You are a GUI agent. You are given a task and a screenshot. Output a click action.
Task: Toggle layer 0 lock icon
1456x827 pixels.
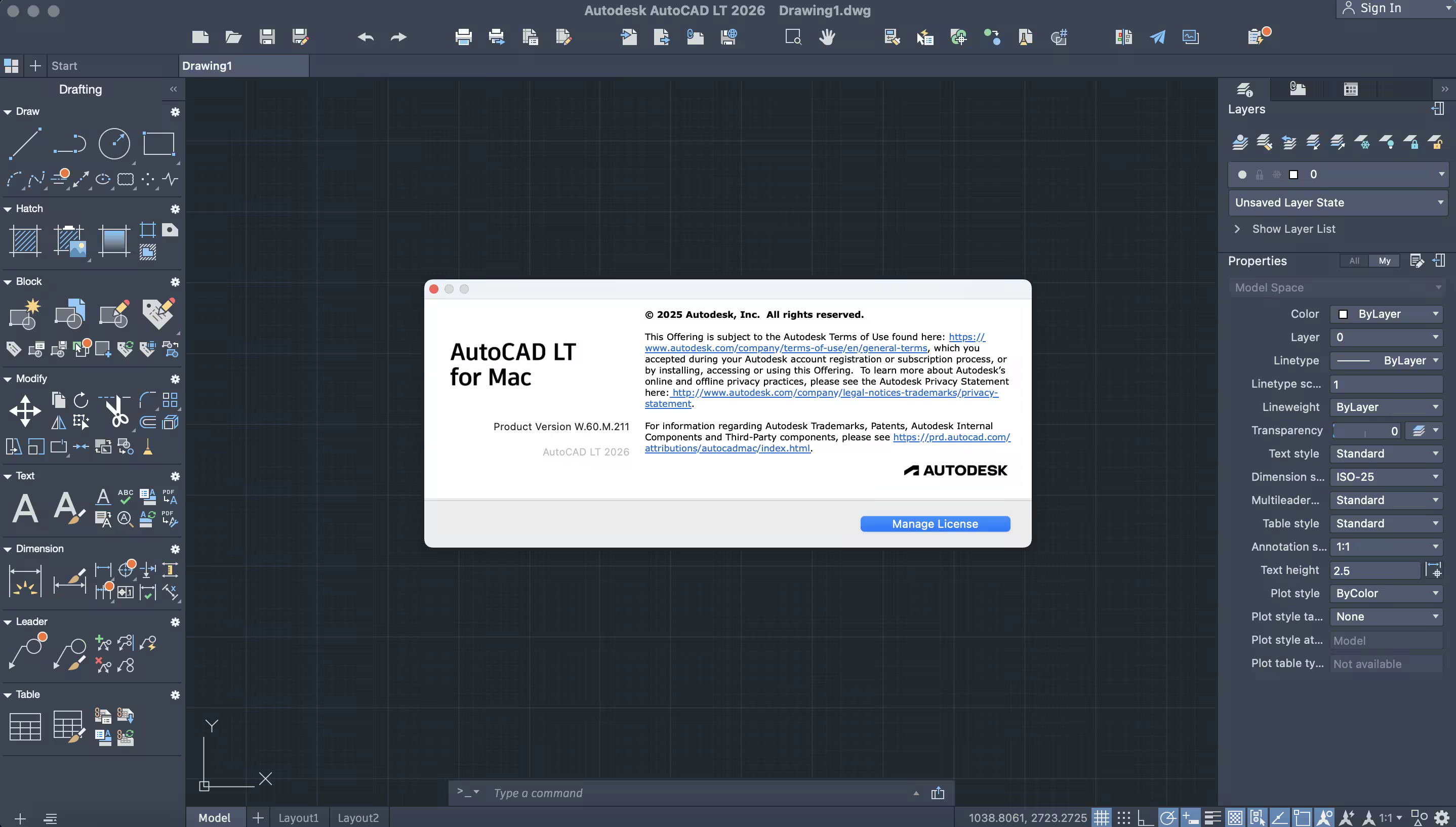1260,175
